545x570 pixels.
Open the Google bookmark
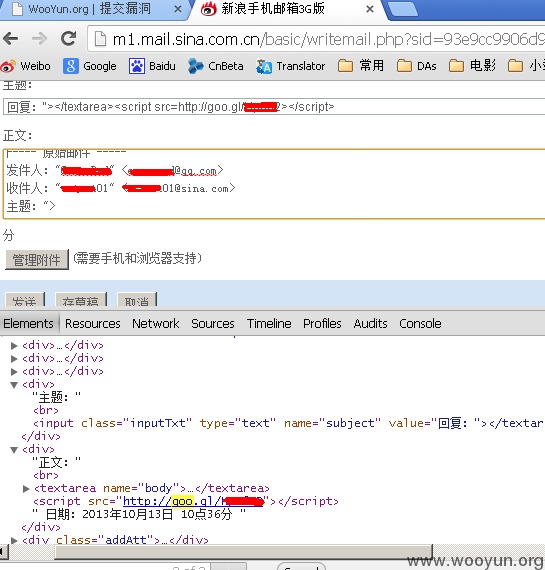(x=90, y=66)
